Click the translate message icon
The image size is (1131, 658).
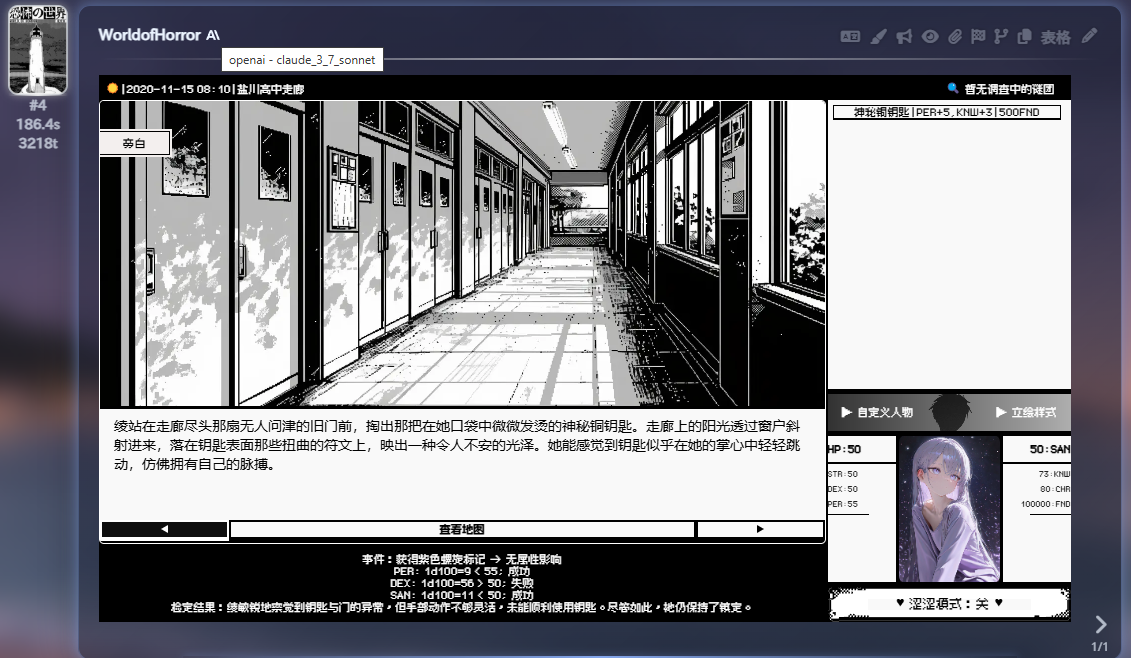pos(850,36)
